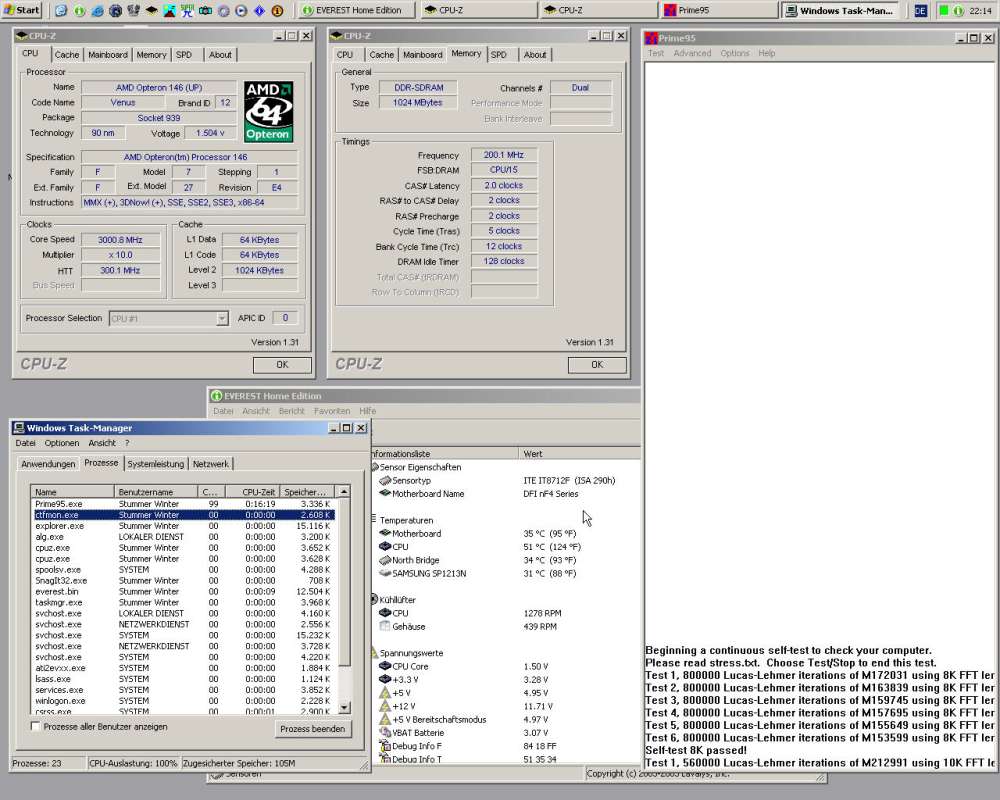Open the Netzwerk tab in Task-Manager
Screen dimensions: 1000x800
point(210,464)
